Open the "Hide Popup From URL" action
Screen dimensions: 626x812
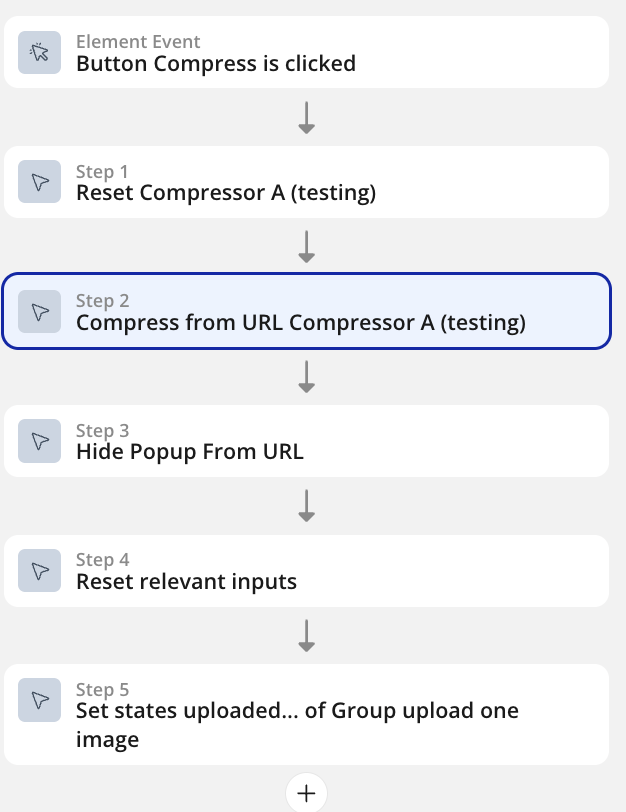point(190,452)
